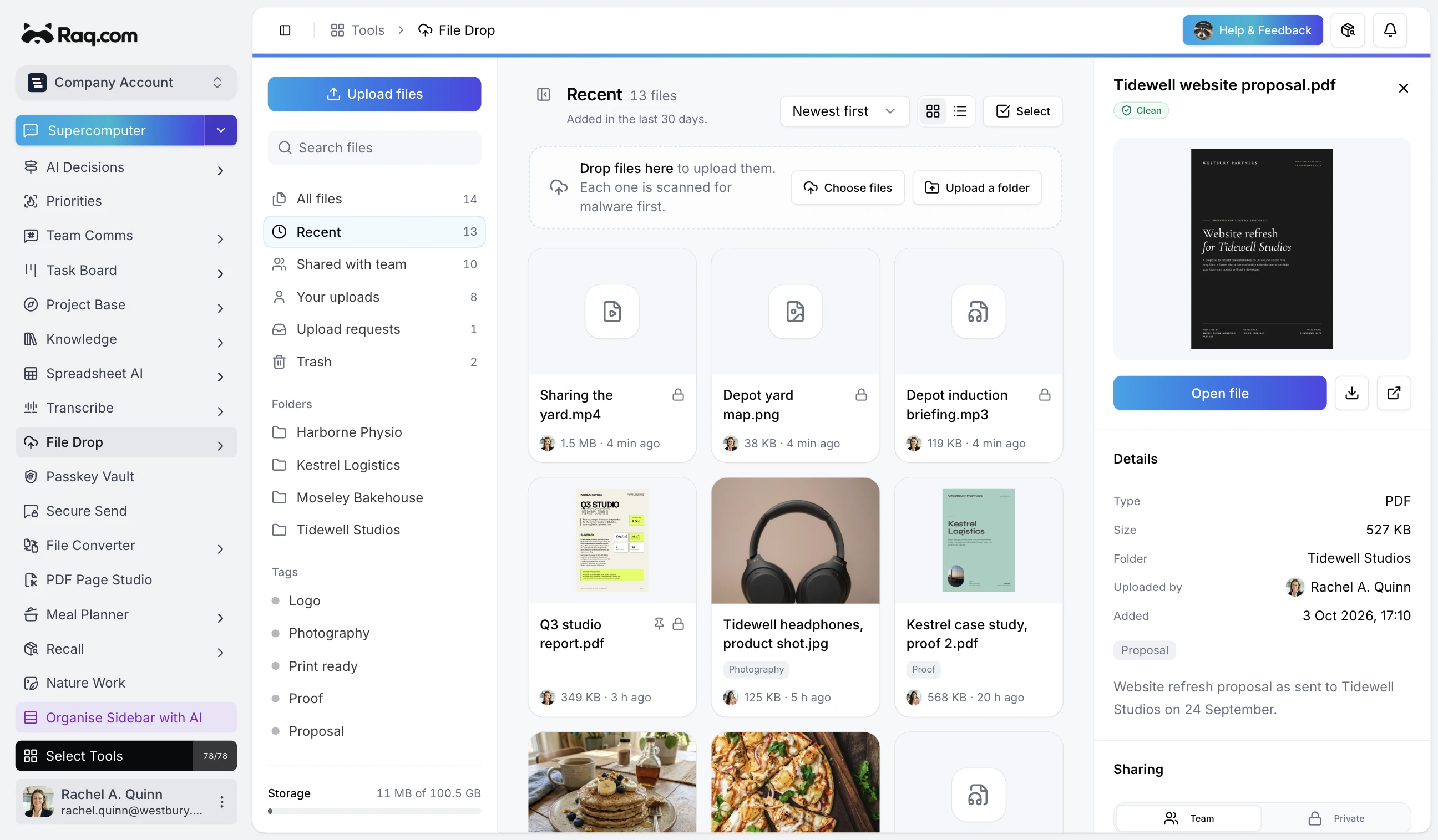This screenshot has height=840, width=1438.
Task: Click the video file icon of Sharing the yard.mp4
Action: [x=612, y=312]
